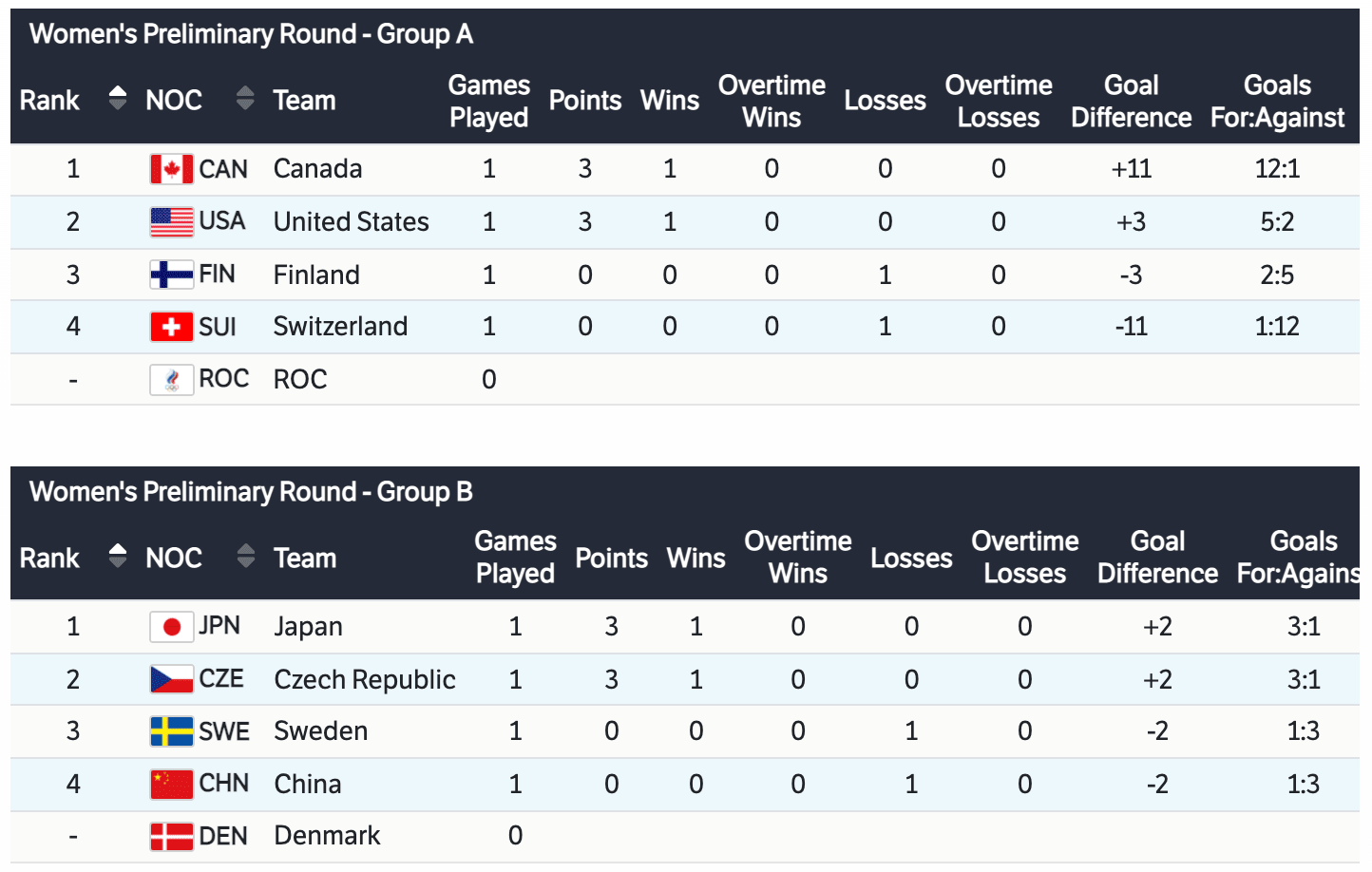
Task: Click the China flag icon
Action: pos(171,784)
